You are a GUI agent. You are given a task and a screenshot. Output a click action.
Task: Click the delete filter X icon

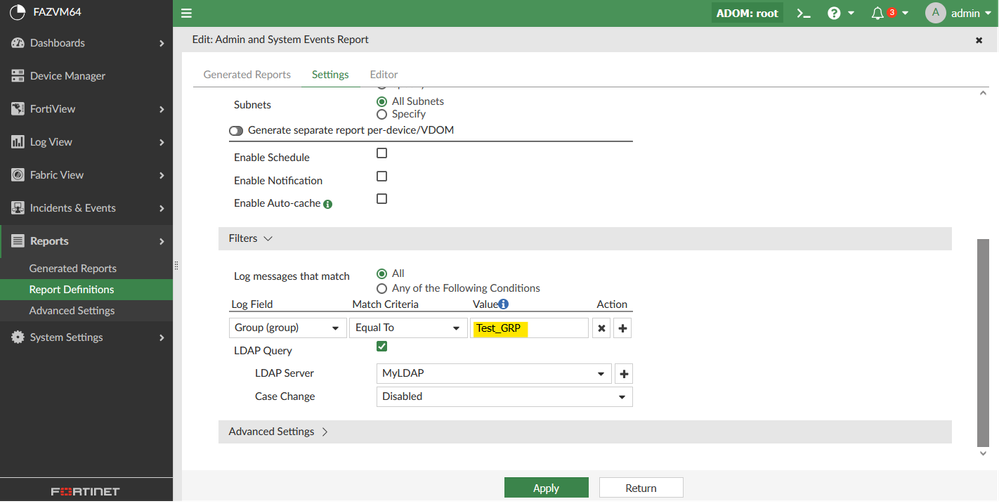(x=601, y=328)
